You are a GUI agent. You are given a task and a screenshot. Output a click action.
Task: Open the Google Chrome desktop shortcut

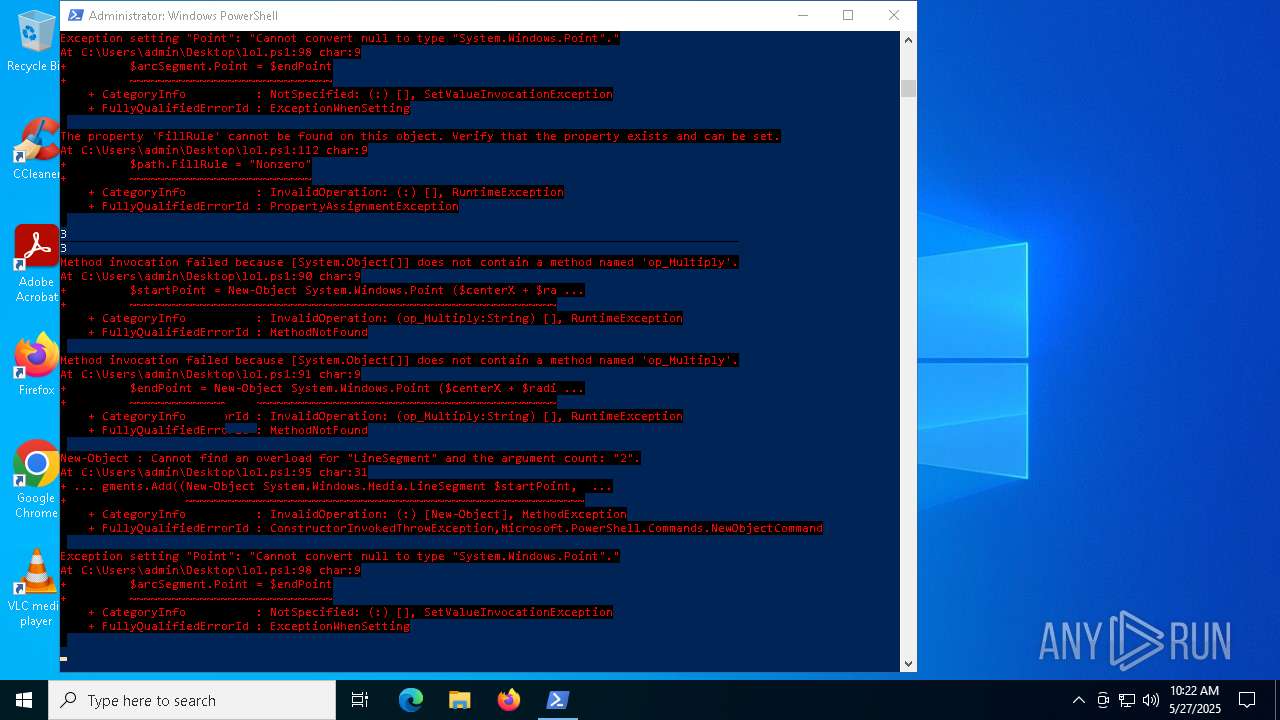[x=36, y=480]
